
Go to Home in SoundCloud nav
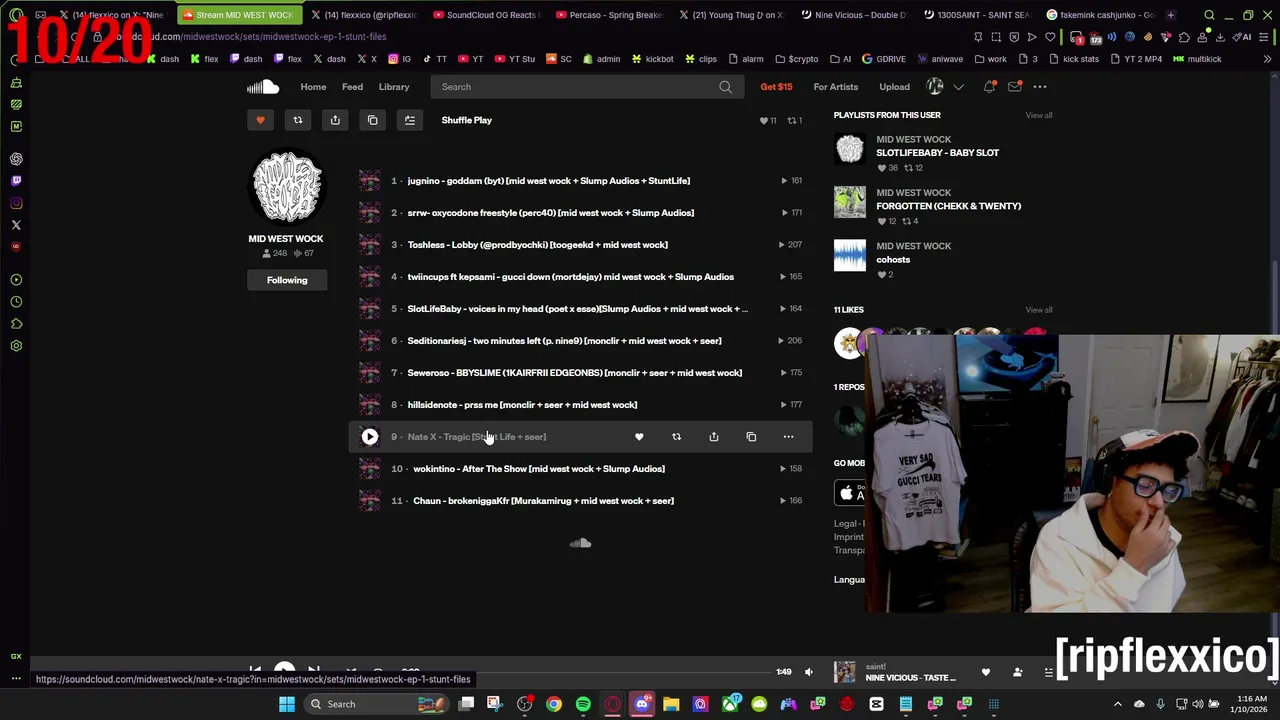coord(313,87)
